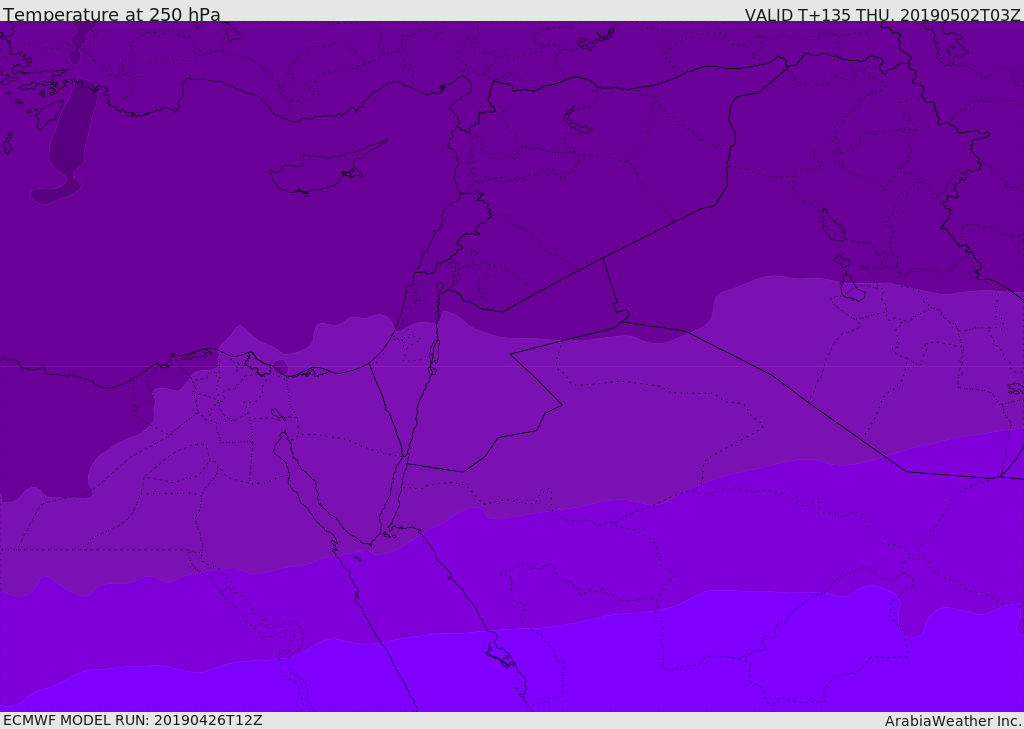Click the 'Temperature at 250 hPa' title
This screenshot has width=1024, height=729.
click(x=112, y=14)
